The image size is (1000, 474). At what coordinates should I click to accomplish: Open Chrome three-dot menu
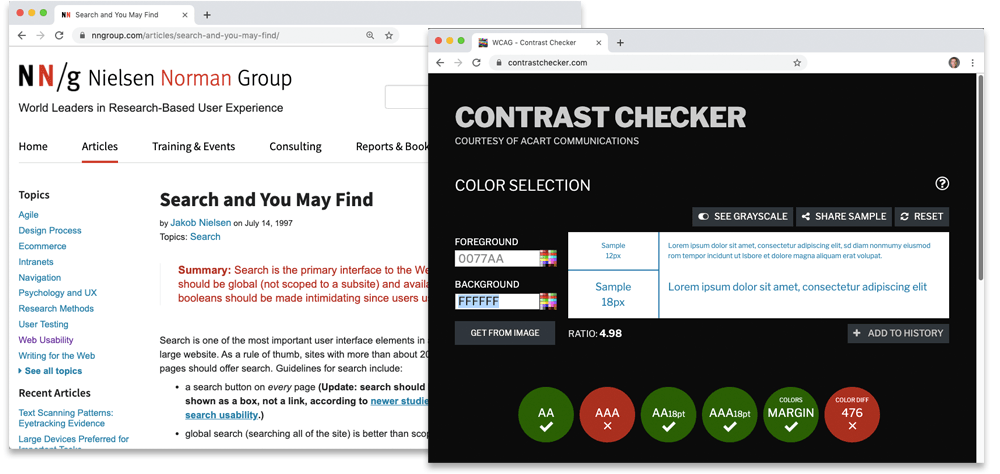973,63
